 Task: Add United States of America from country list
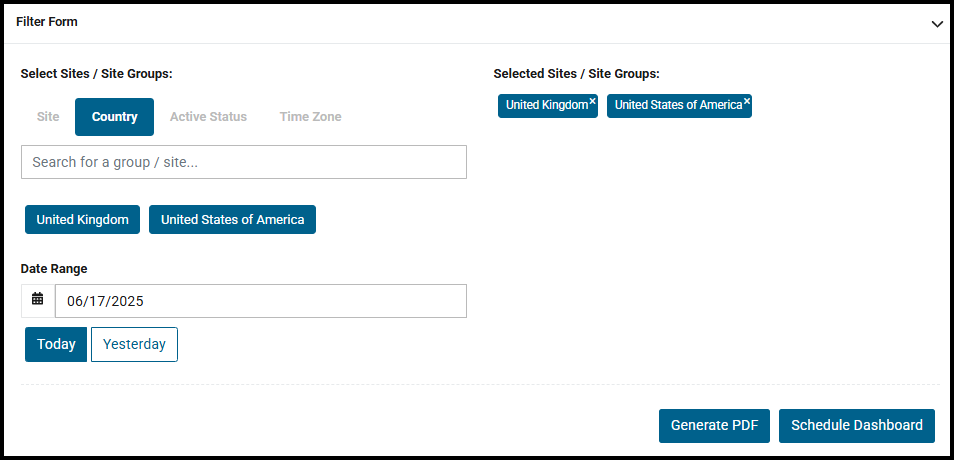[x=232, y=220]
